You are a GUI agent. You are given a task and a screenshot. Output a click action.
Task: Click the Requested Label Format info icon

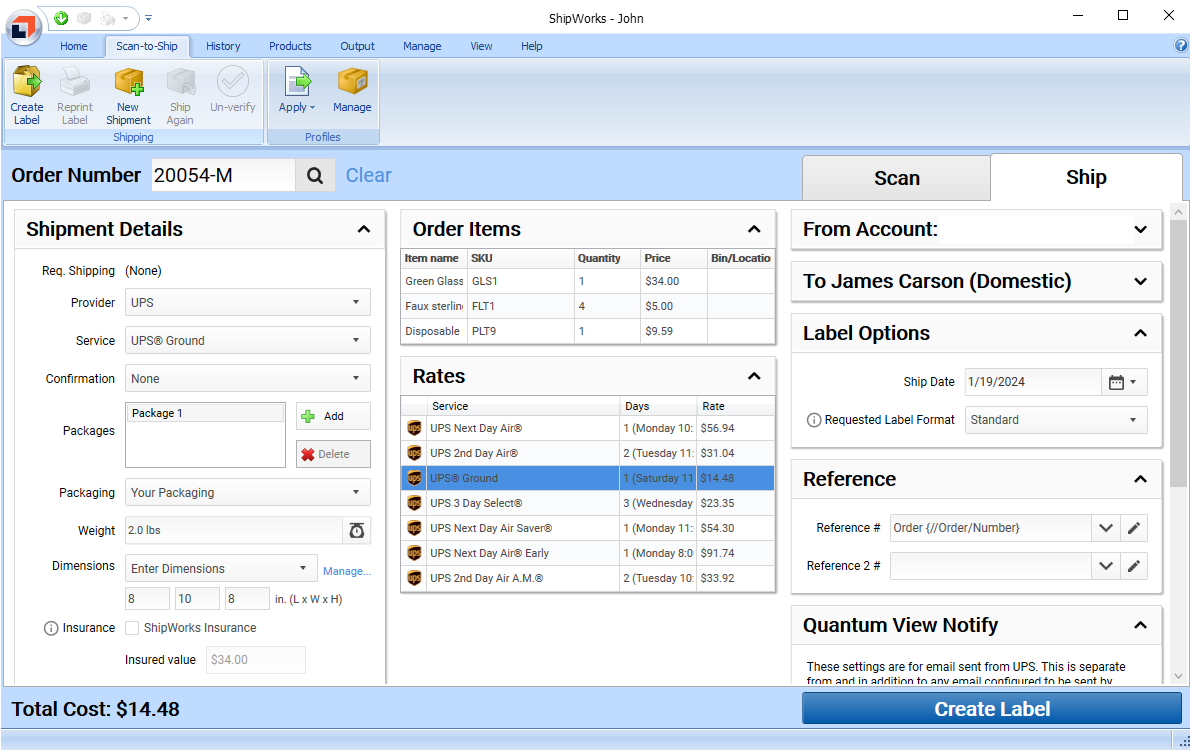pyautogui.click(x=814, y=420)
